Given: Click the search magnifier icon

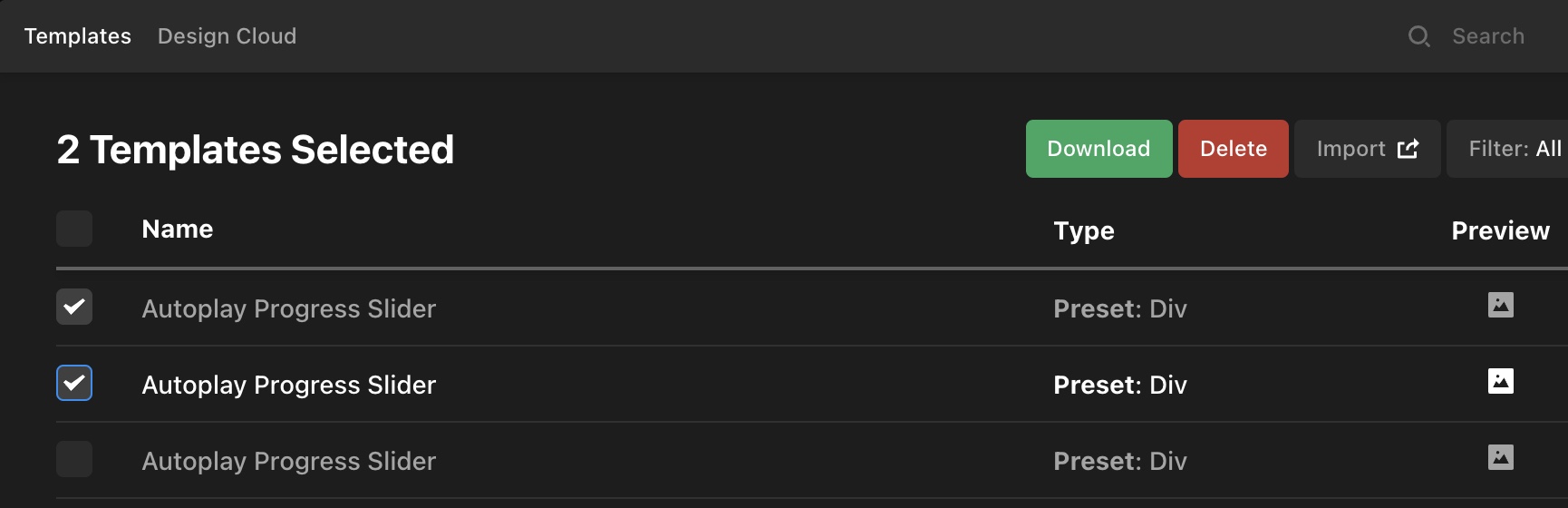Looking at the screenshot, I should click(1418, 36).
